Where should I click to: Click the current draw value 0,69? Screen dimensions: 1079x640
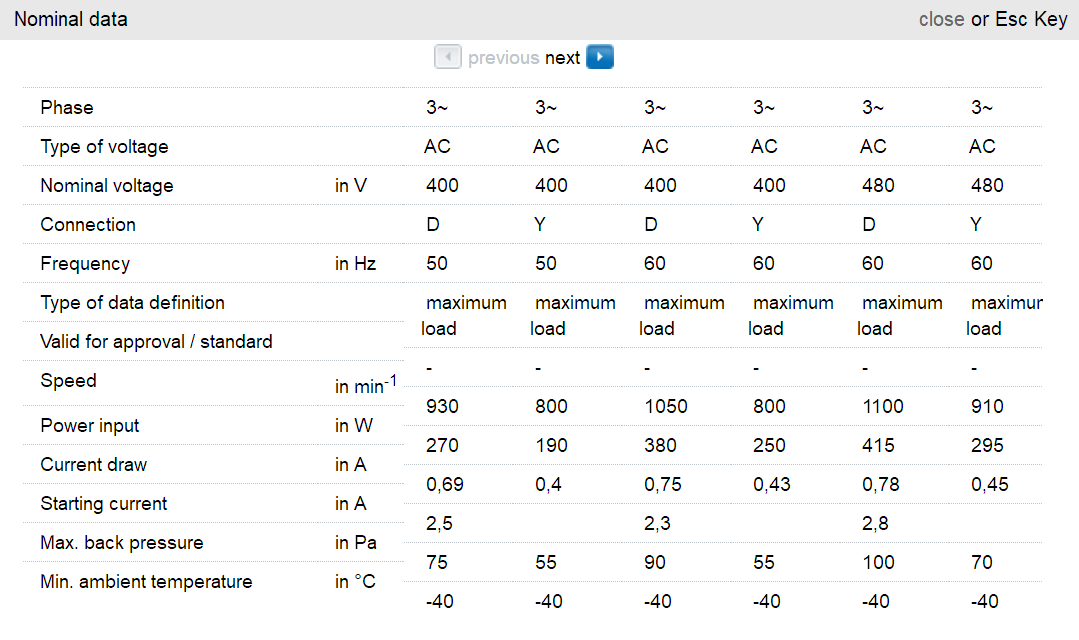[444, 485]
